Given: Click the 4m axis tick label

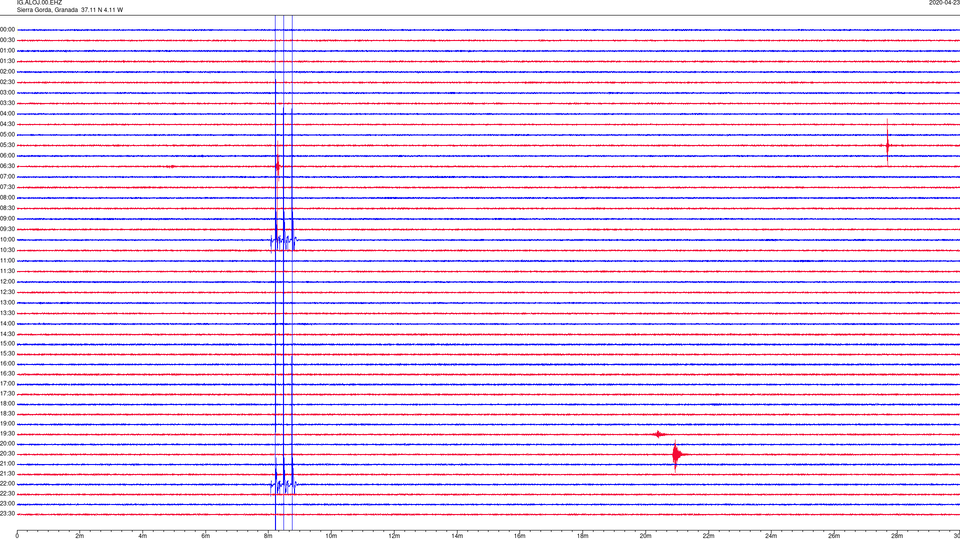Looking at the screenshot, I should 143,536.
